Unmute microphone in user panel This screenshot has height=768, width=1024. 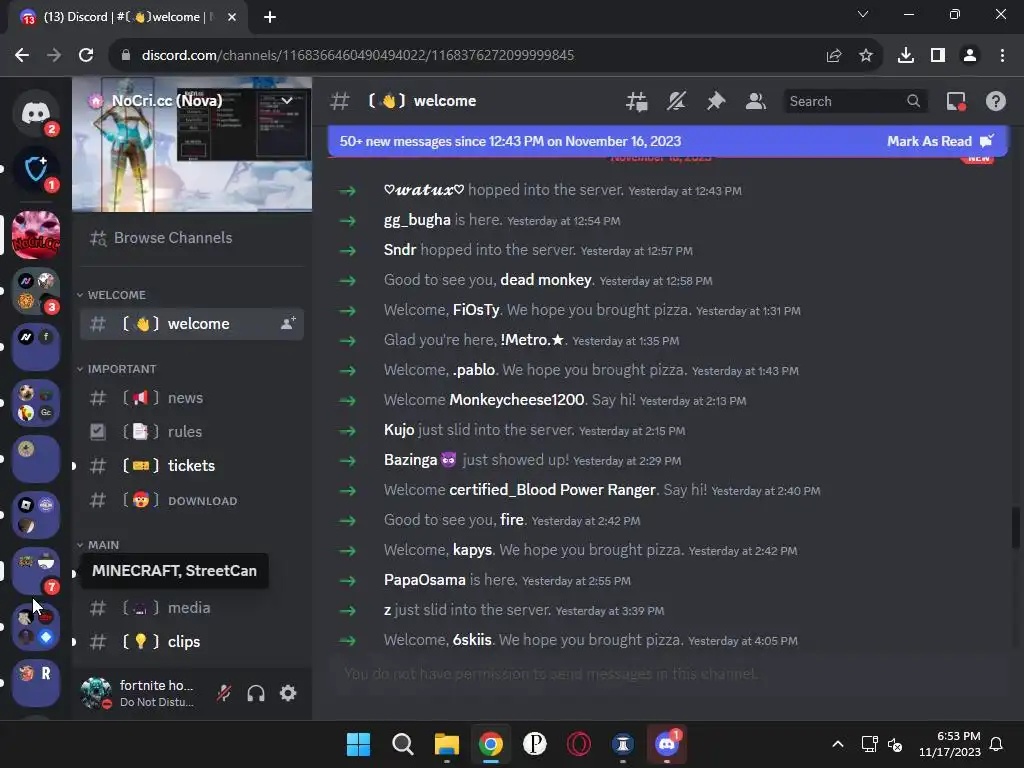tap(224, 693)
